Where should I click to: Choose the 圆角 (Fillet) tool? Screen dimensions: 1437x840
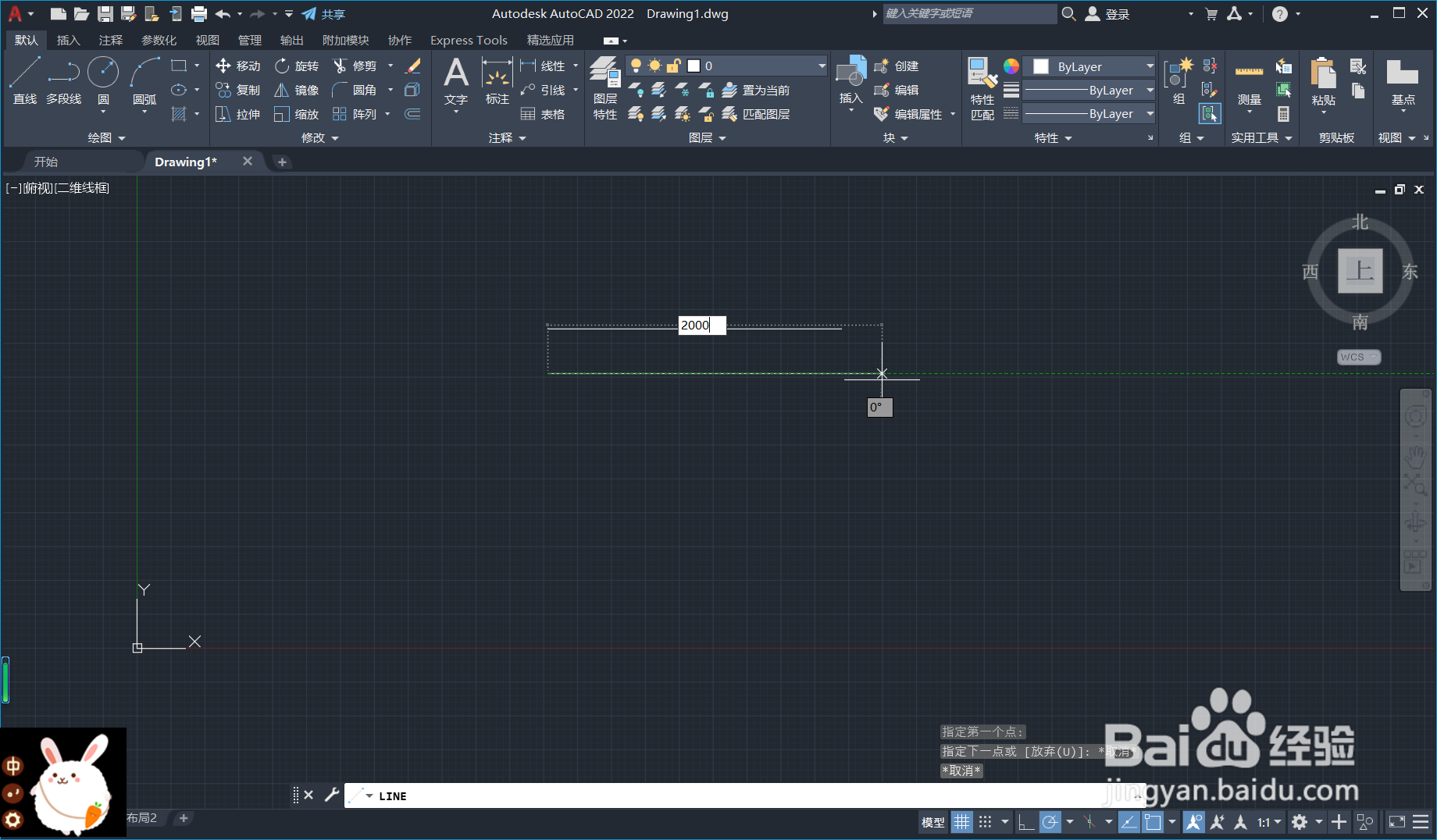pos(355,91)
